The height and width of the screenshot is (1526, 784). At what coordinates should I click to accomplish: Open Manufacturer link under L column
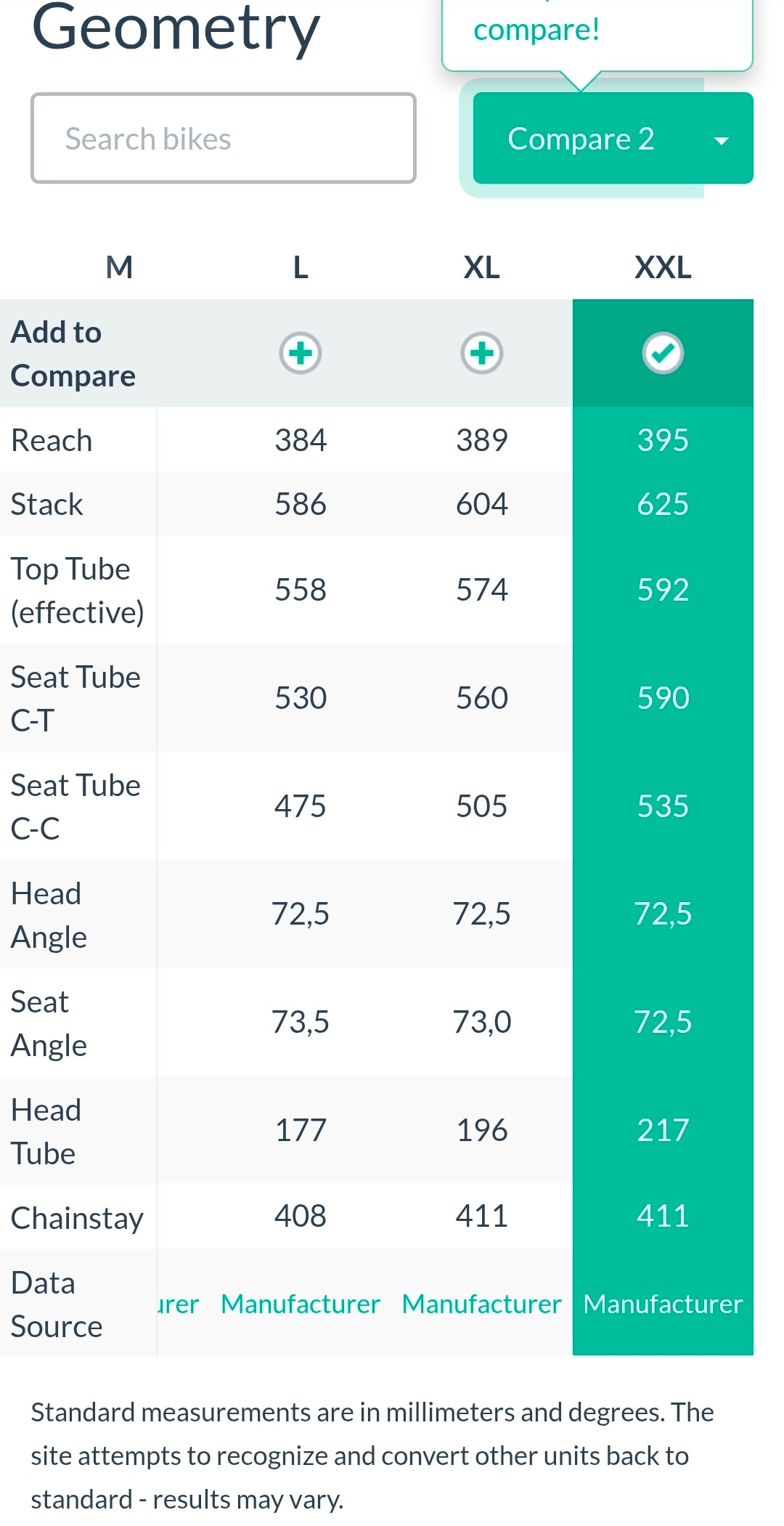pyautogui.click(x=301, y=1304)
